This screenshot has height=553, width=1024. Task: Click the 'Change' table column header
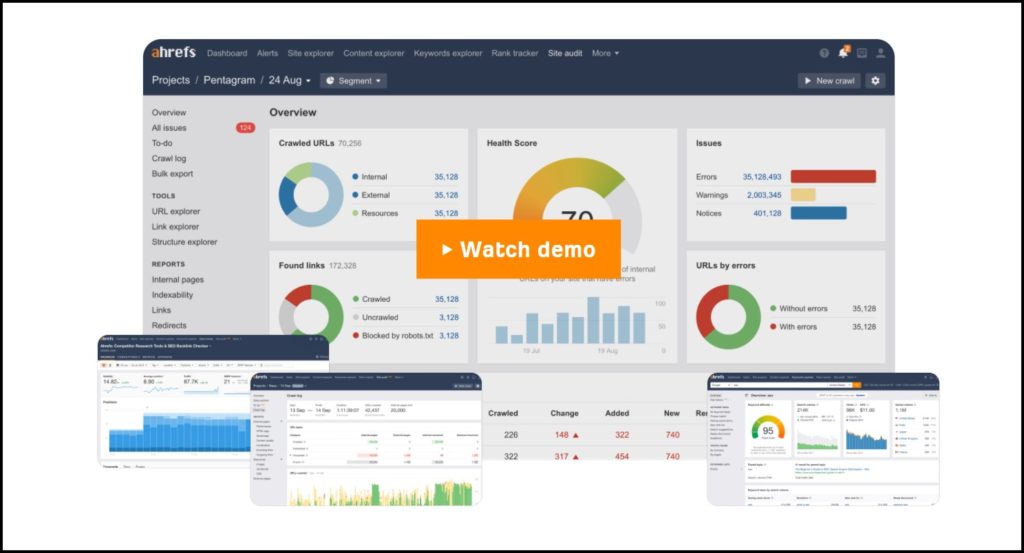coord(564,413)
